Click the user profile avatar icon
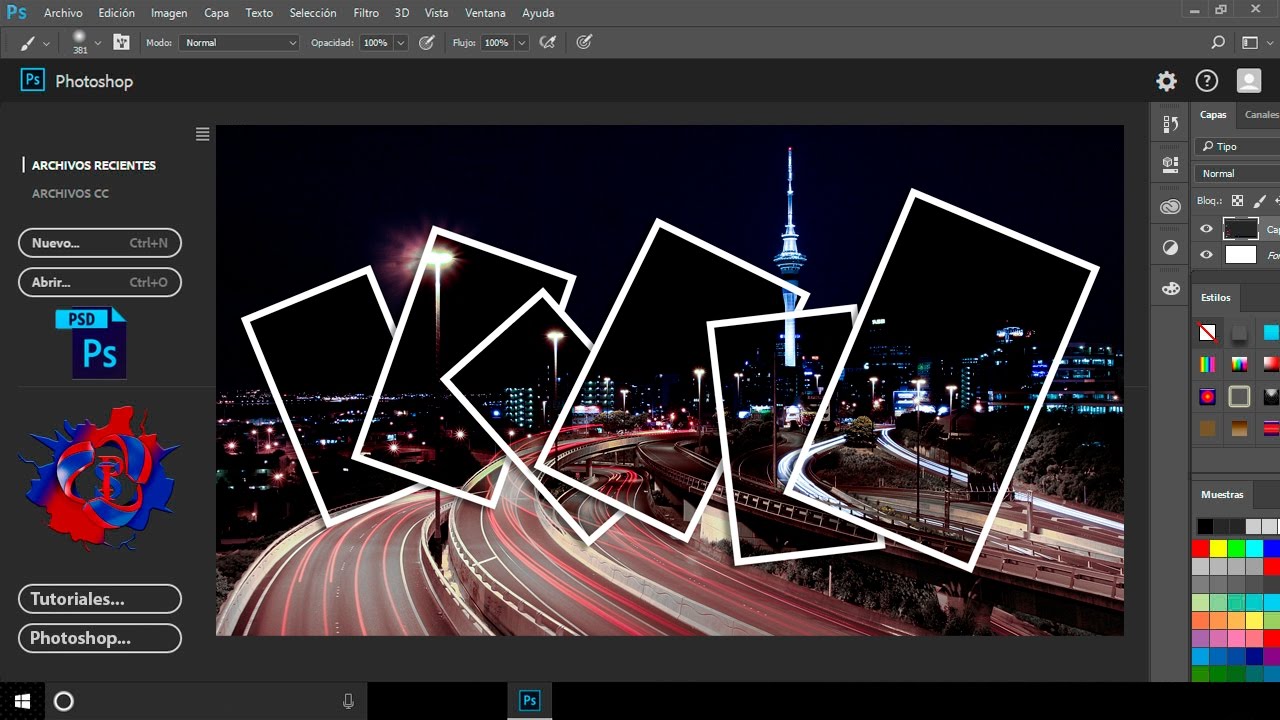This screenshot has width=1280, height=720. coord(1248,81)
